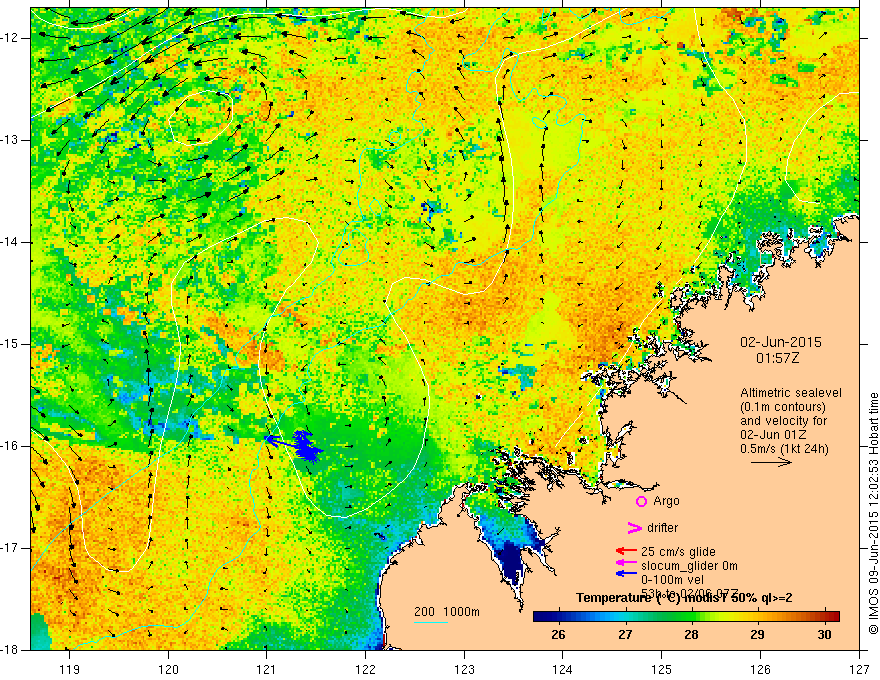The image size is (880, 680).
Task: Click the color bar value label 28
Action: 691,635
